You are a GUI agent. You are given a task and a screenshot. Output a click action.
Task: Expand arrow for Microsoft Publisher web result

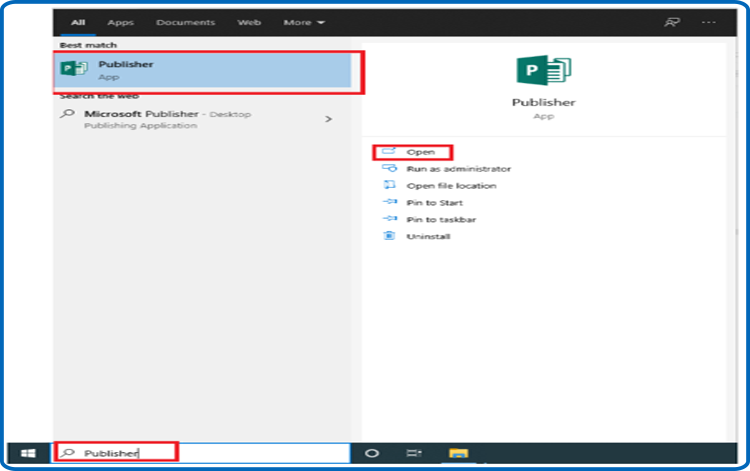(x=328, y=119)
